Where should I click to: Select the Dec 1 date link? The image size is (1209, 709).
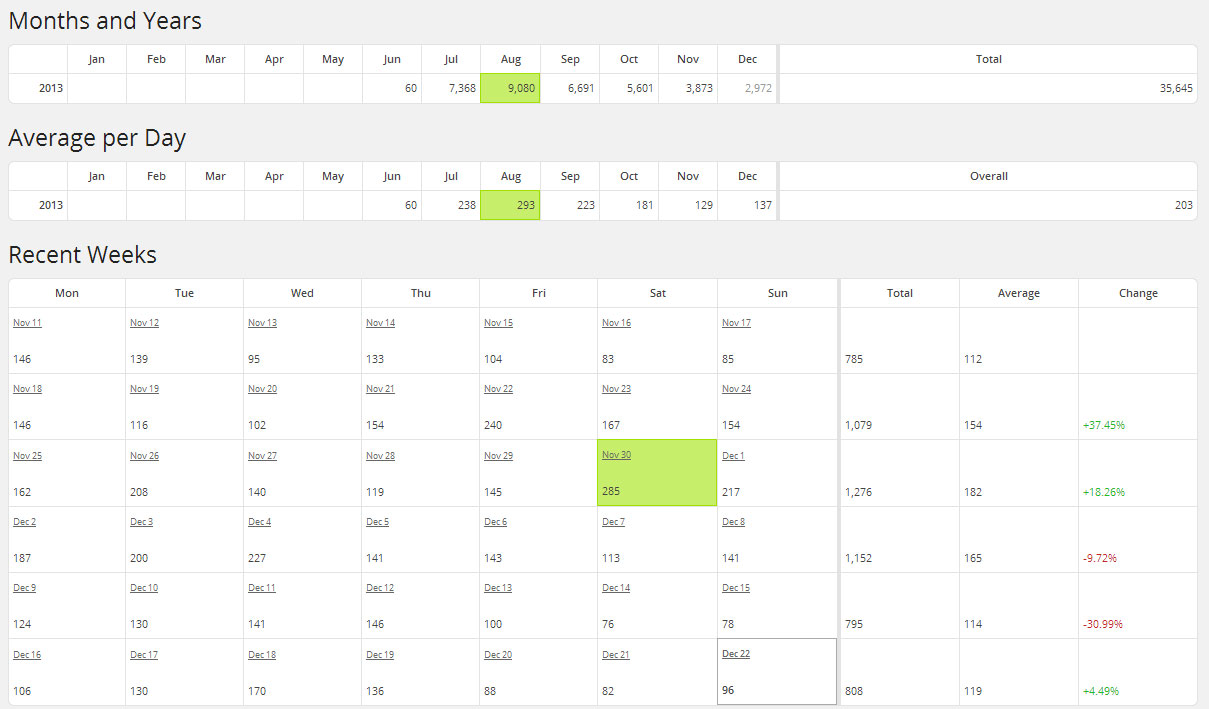pos(733,456)
